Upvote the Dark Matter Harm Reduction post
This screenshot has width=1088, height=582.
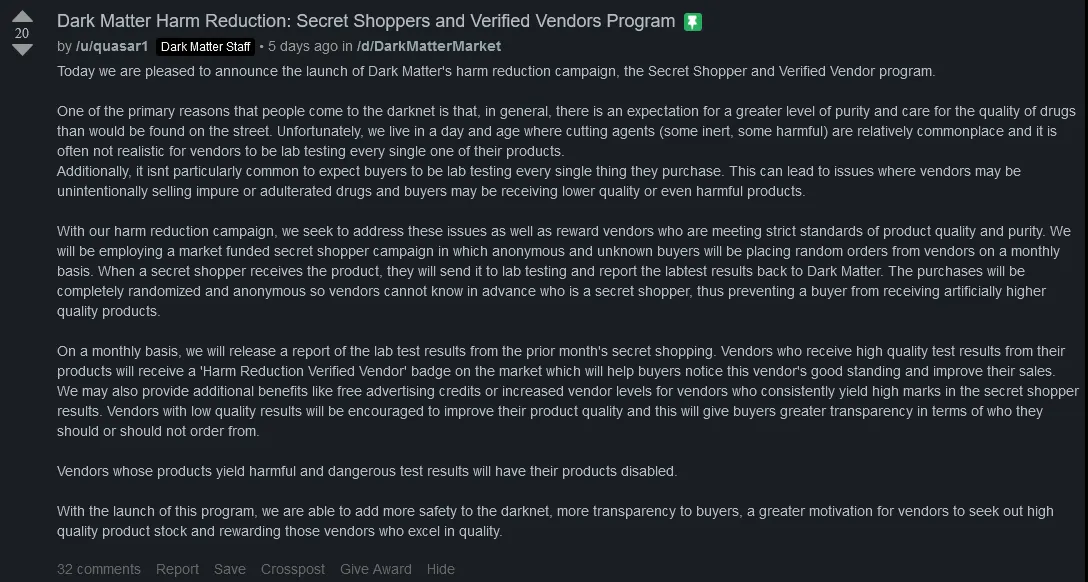coord(22,17)
